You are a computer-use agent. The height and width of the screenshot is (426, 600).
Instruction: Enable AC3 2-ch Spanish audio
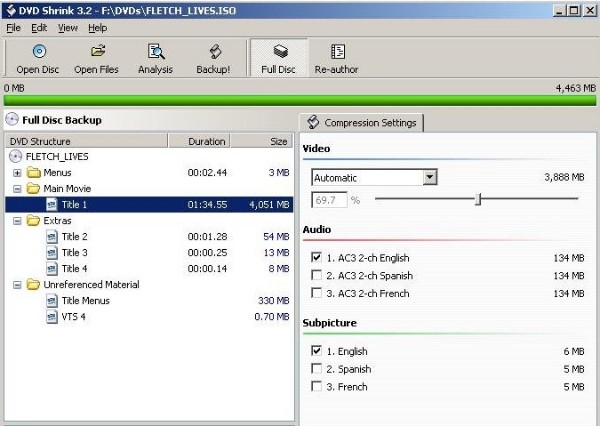[x=316, y=275]
